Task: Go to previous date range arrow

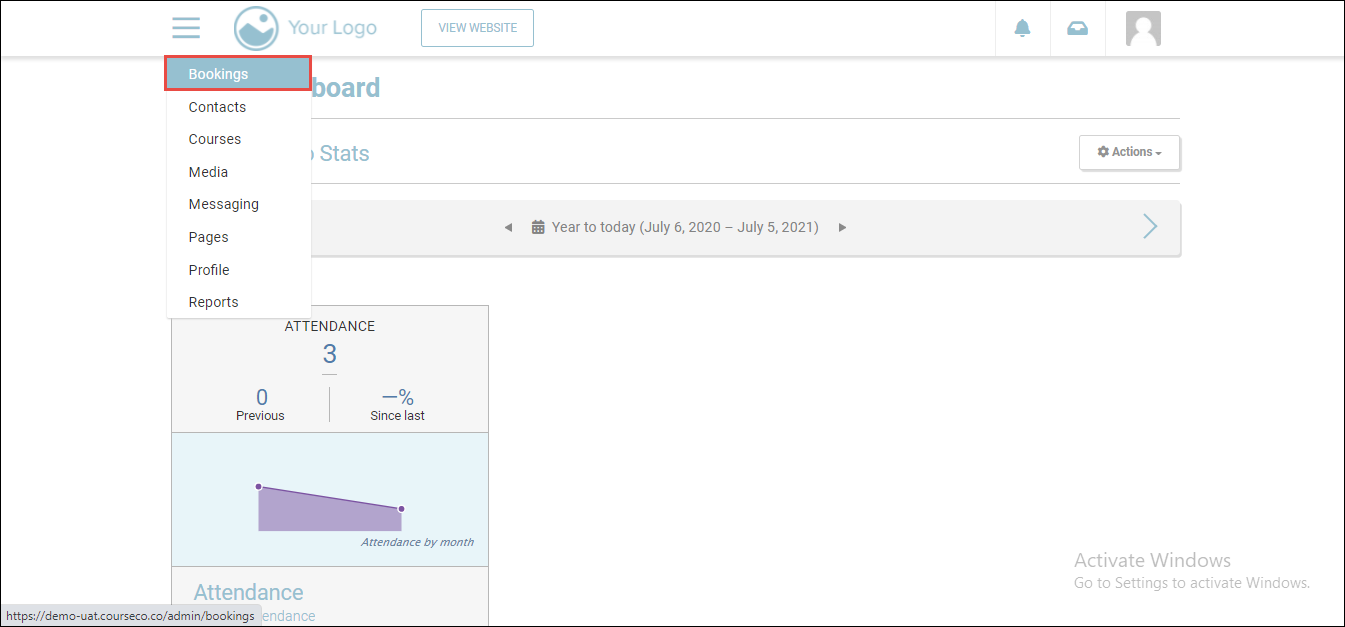Action: 508,228
